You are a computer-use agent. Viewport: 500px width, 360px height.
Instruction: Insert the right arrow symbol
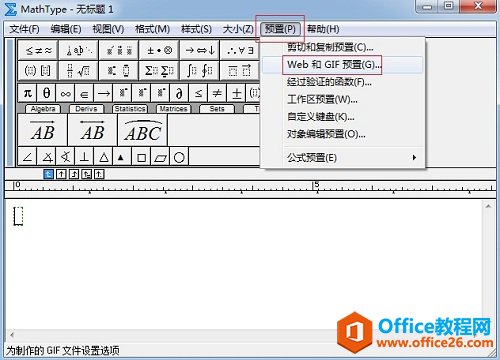pyautogui.click(x=104, y=93)
